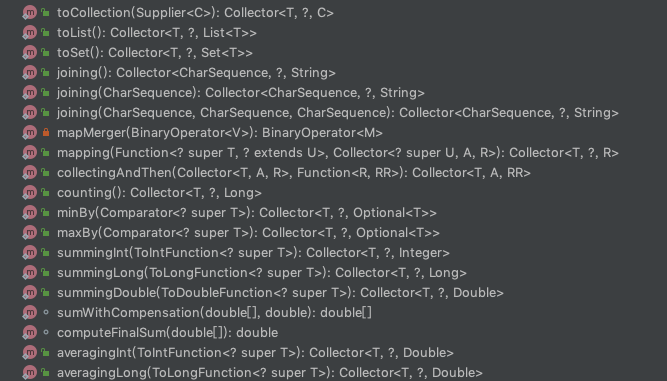This screenshot has height=381, width=667.
Task: Click the method icon next to averagingLong
Action: 29,372
